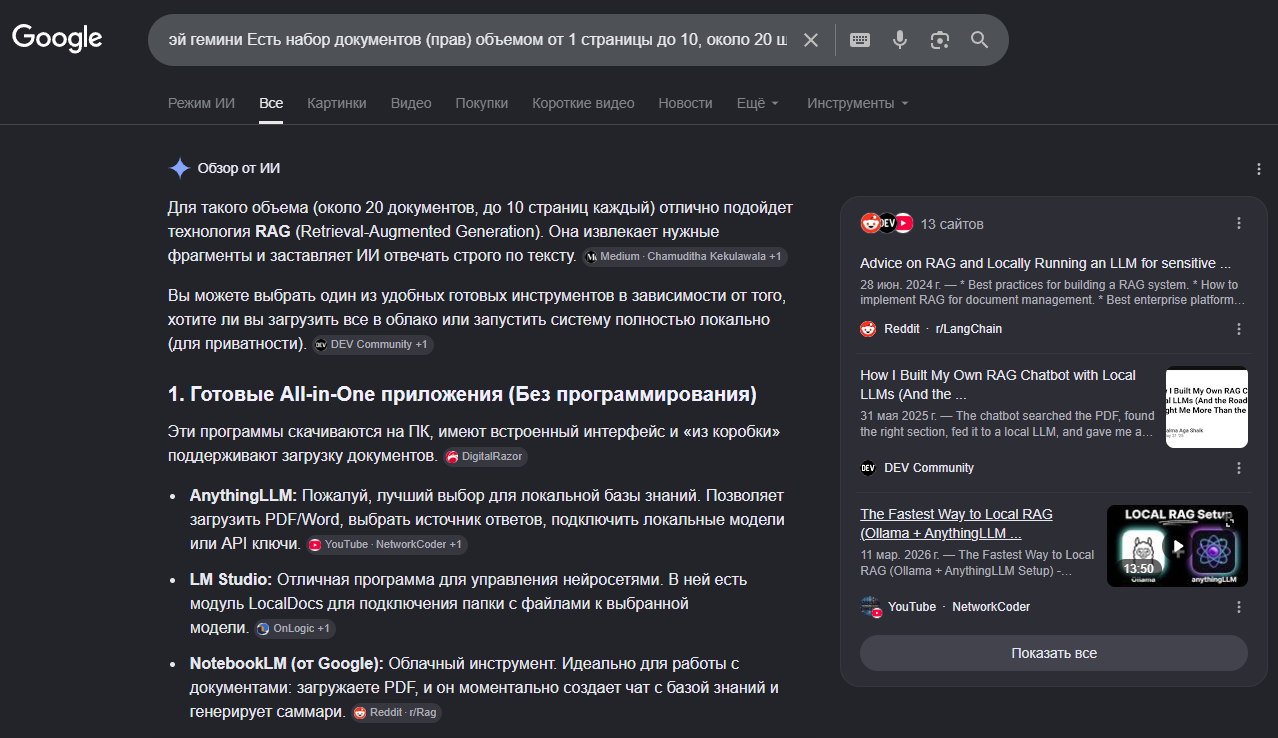1278x738 pixels.
Task: Open the Reddit r/Rag citation chip
Action: pos(396,712)
